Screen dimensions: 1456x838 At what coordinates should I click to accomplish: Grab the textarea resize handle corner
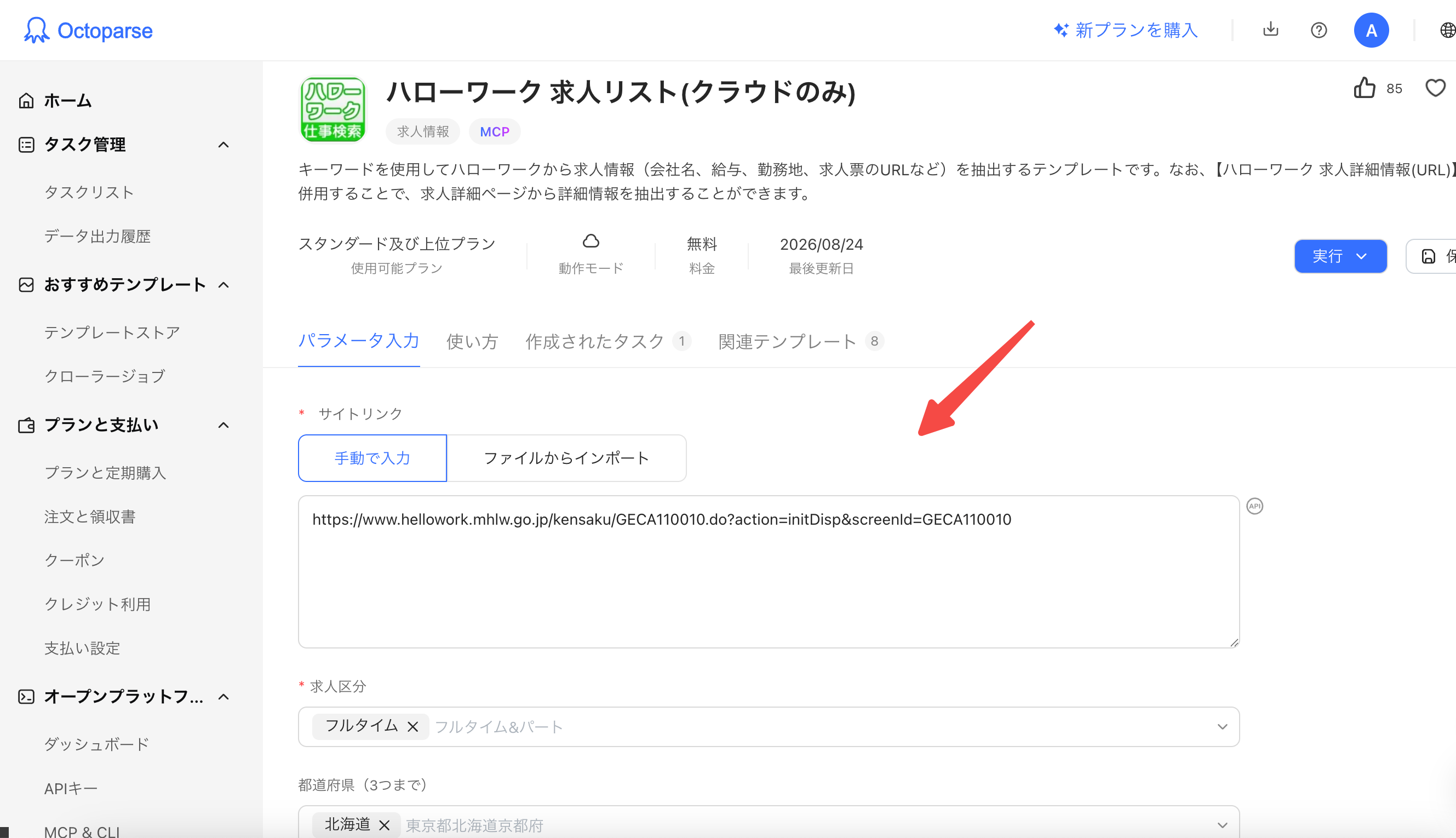pos(1234,643)
